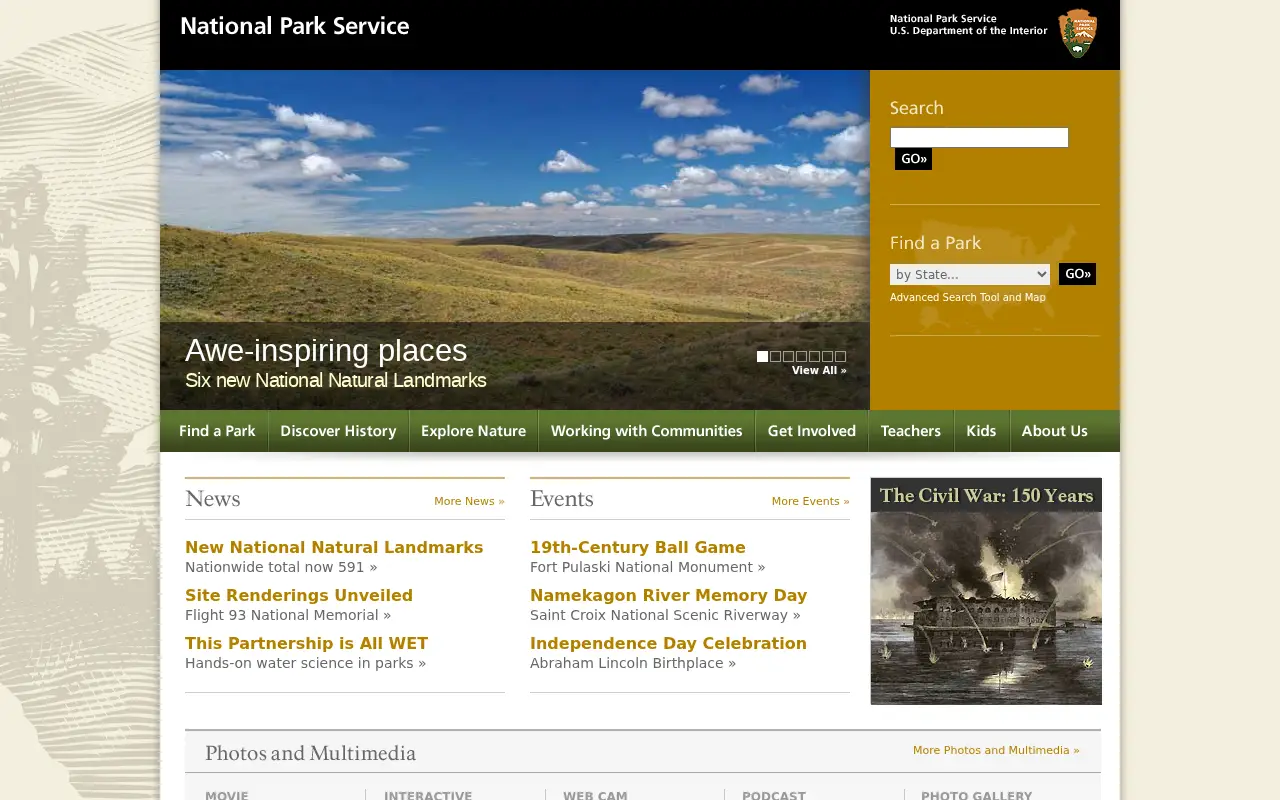Viewport: 1280px width, 800px height.
Task: Open Independence Day Celebration event
Action: [668, 643]
